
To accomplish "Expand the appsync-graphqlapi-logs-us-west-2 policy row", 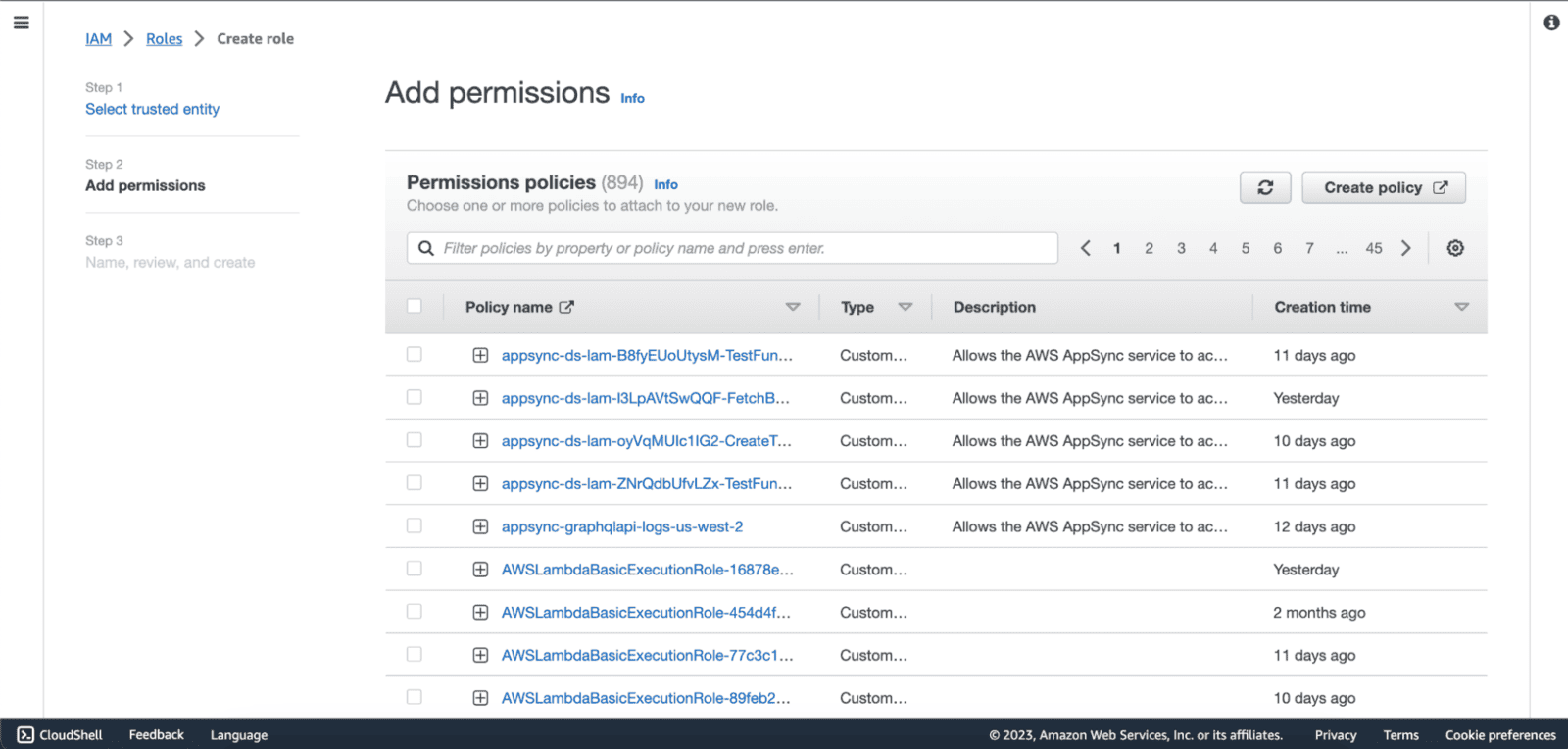I will pyautogui.click(x=480, y=526).
